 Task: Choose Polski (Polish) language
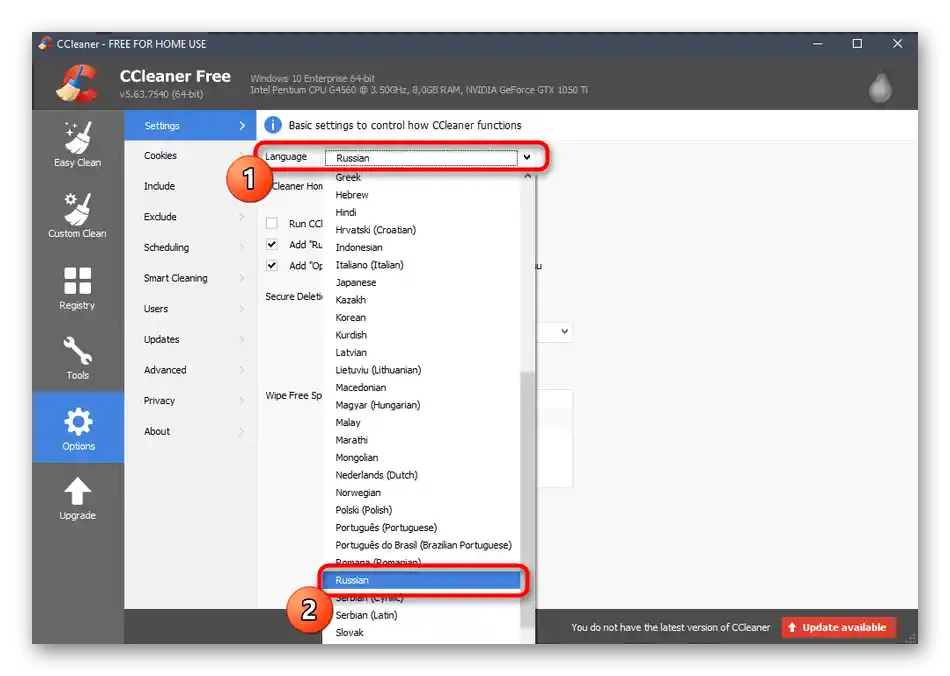coord(421,511)
